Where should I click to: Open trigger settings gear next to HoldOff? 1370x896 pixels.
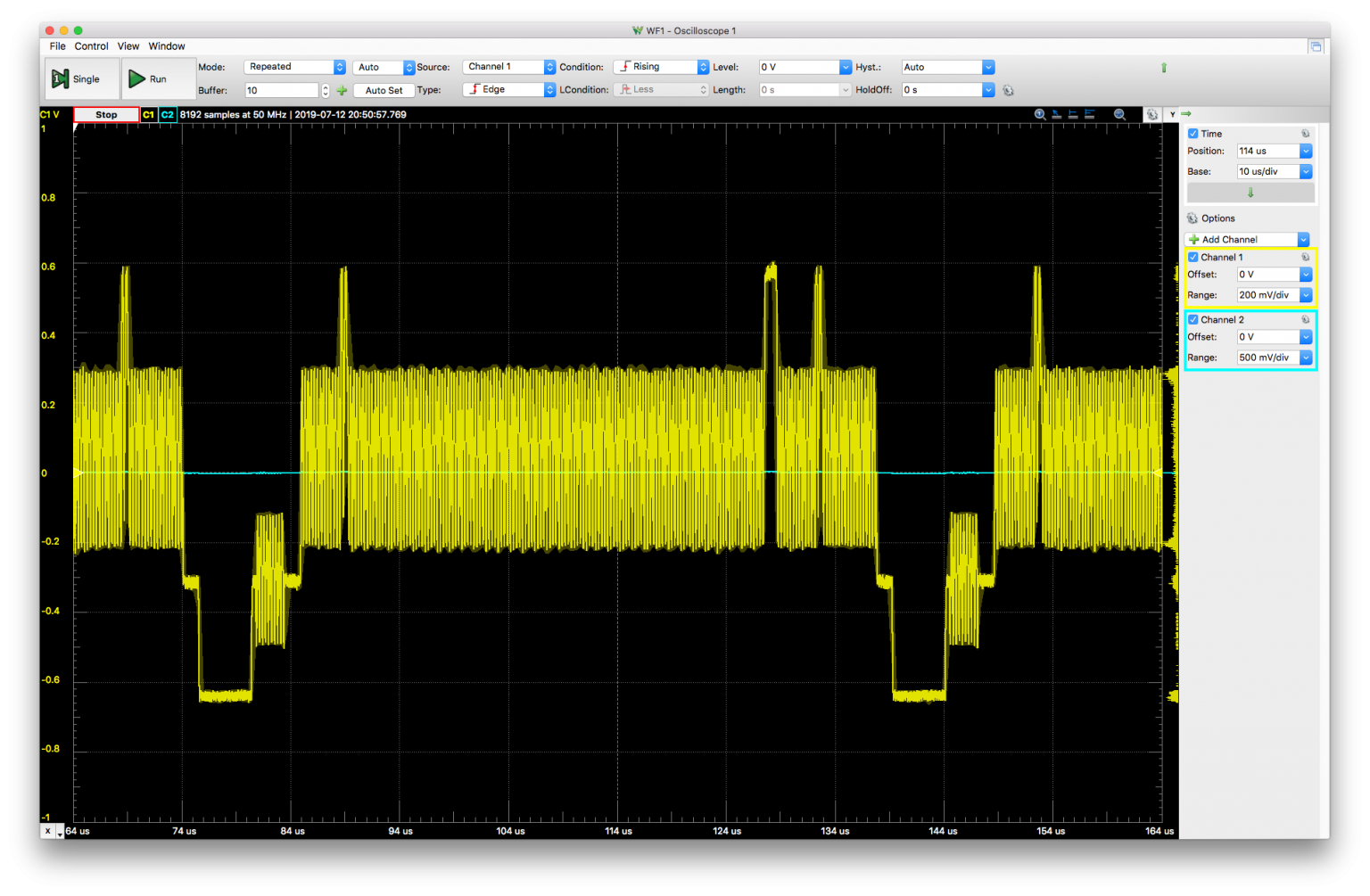tap(1008, 90)
